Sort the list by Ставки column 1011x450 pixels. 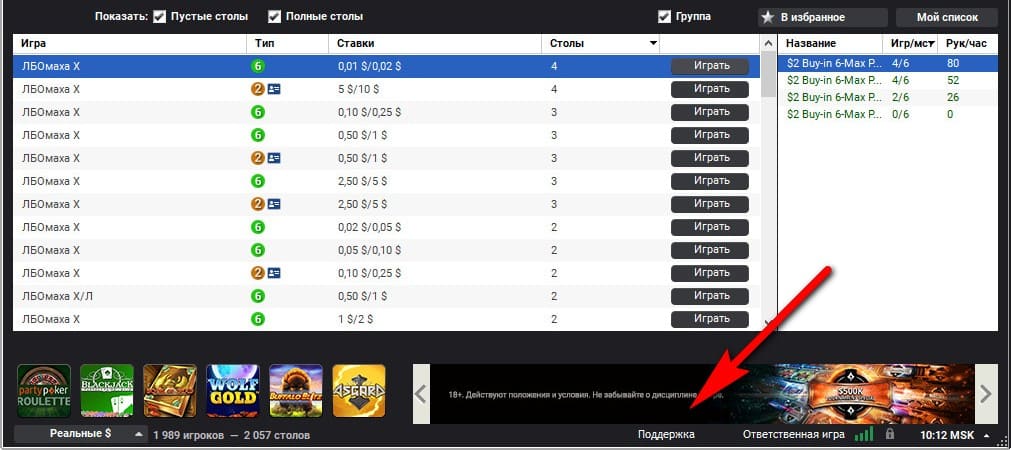435,43
